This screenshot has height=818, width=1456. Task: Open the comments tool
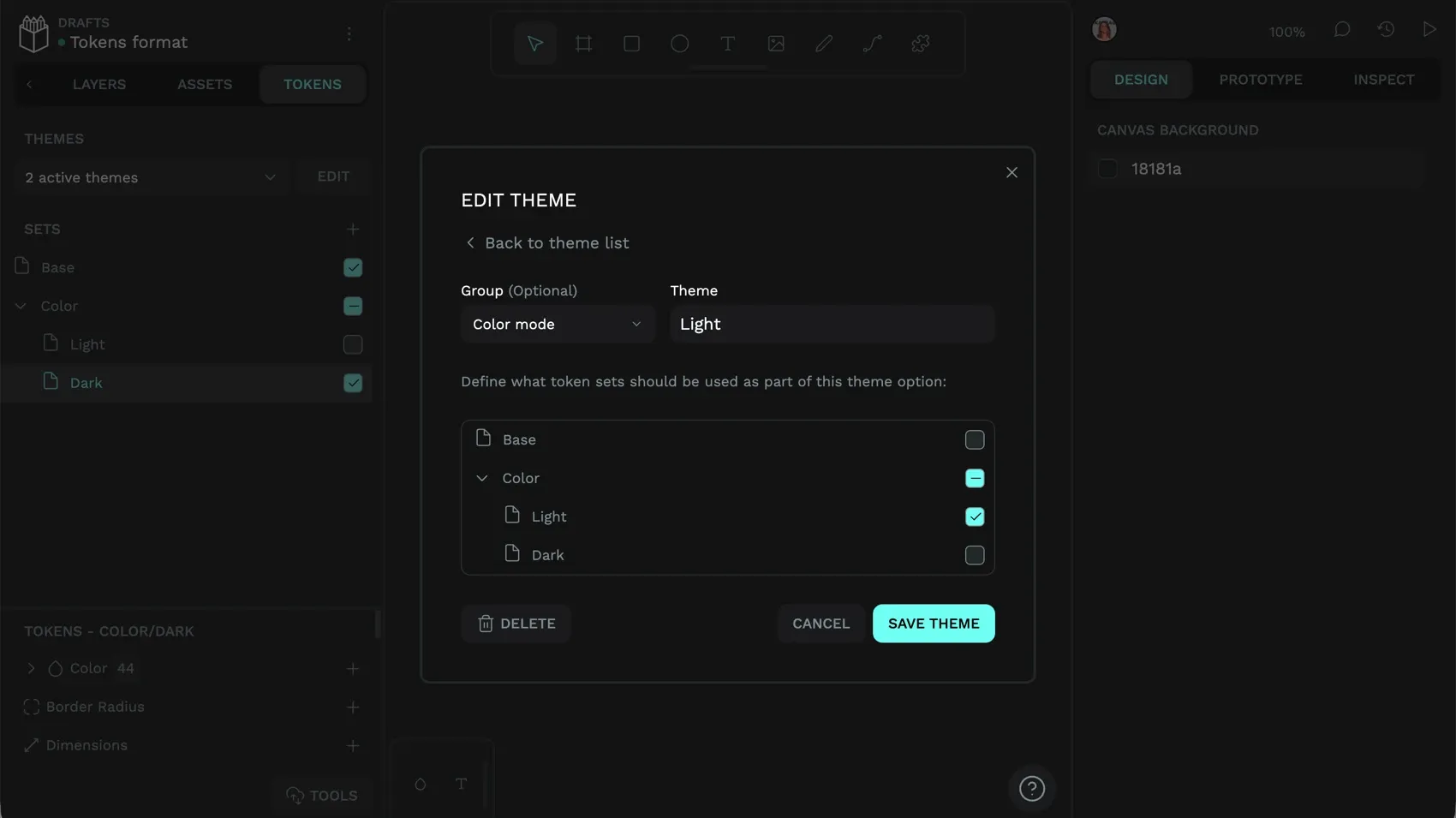coord(1340,28)
